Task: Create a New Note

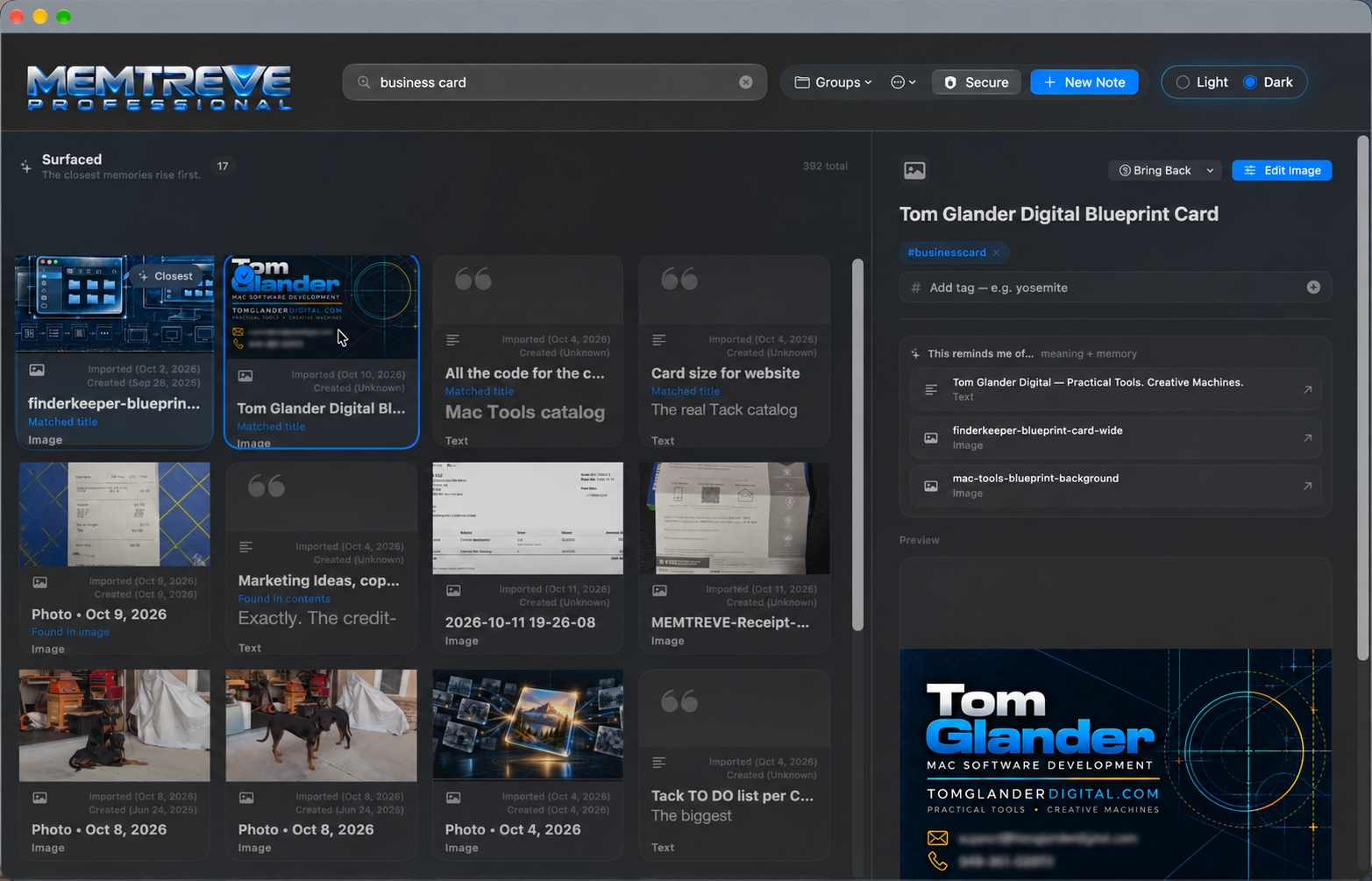Action: 1084,82
